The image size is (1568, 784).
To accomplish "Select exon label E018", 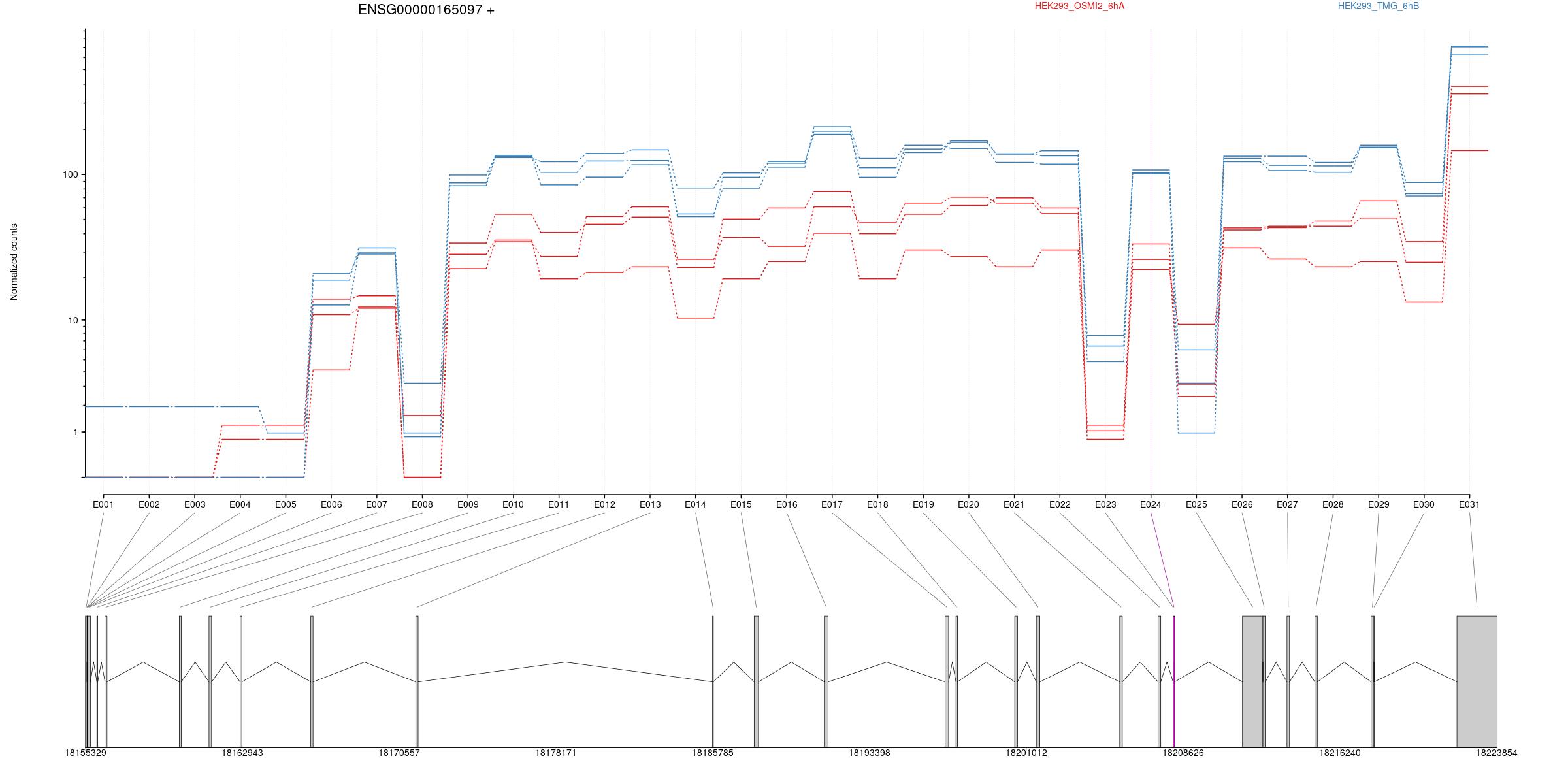I will [x=877, y=504].
